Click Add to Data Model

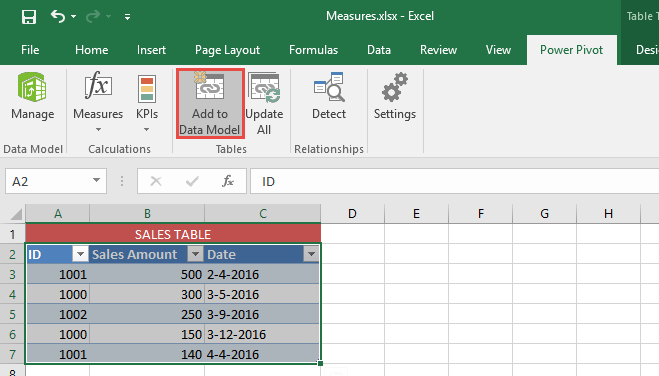pyautogui.click(x=210, y=103)
